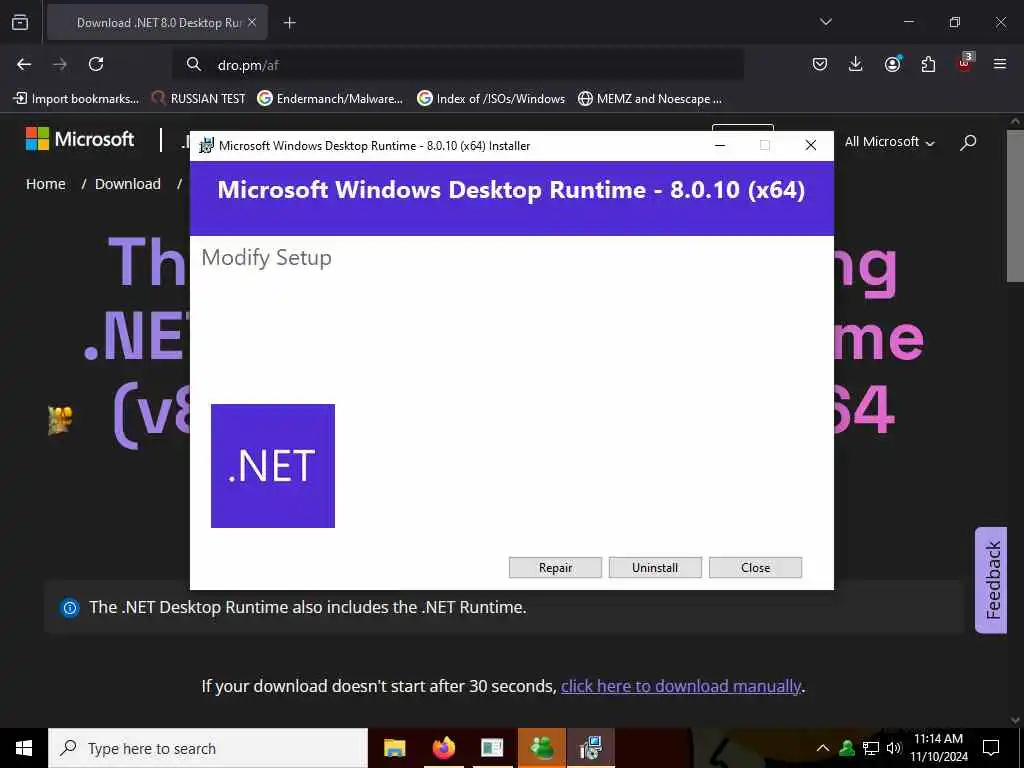Show hidden system tray icons
Screen dimensions: 1024x768
click(x=823, y=748)
